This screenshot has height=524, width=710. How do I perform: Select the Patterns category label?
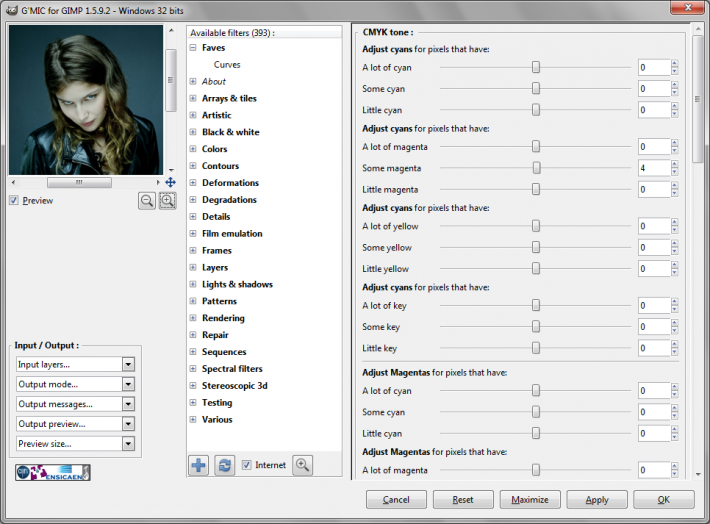(219, 301)
